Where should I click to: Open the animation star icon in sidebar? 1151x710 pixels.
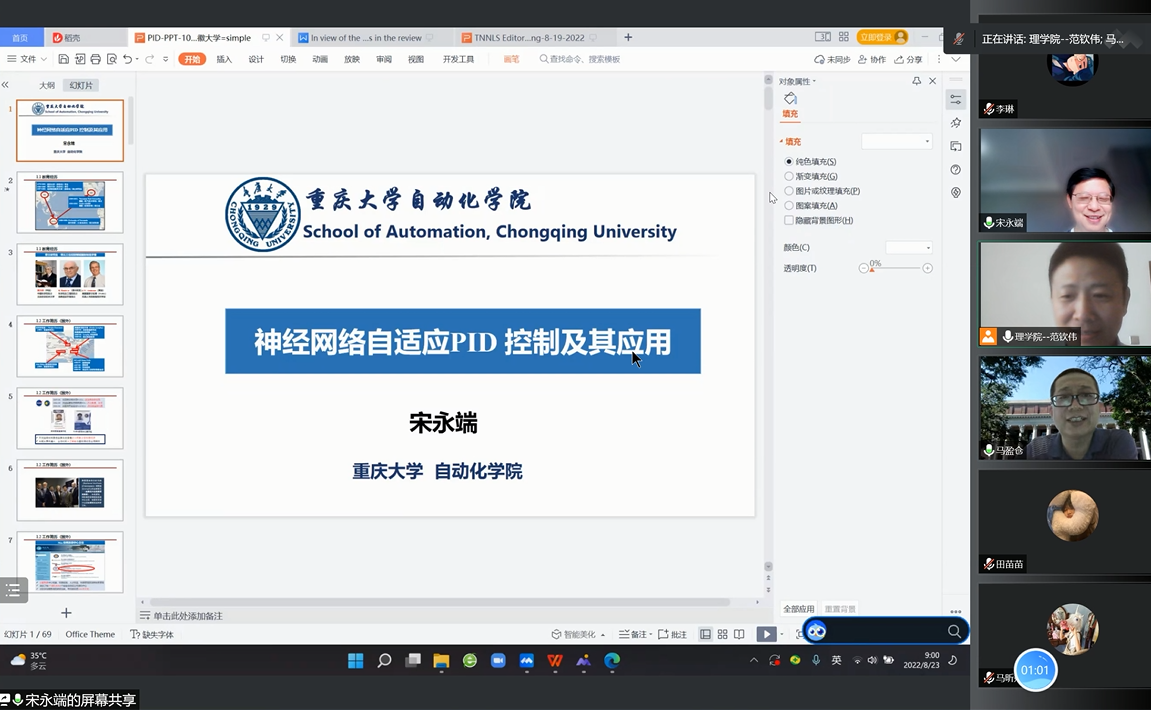(x=956, y=123)
